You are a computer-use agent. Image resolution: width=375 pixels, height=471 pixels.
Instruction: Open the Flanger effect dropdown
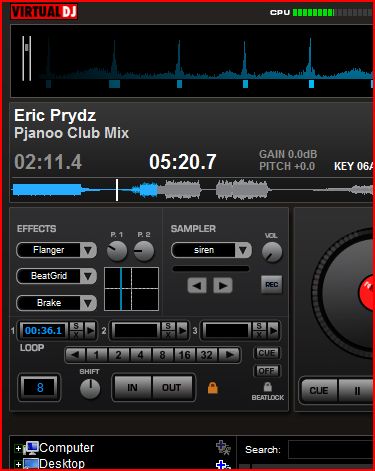pos(88,250)
